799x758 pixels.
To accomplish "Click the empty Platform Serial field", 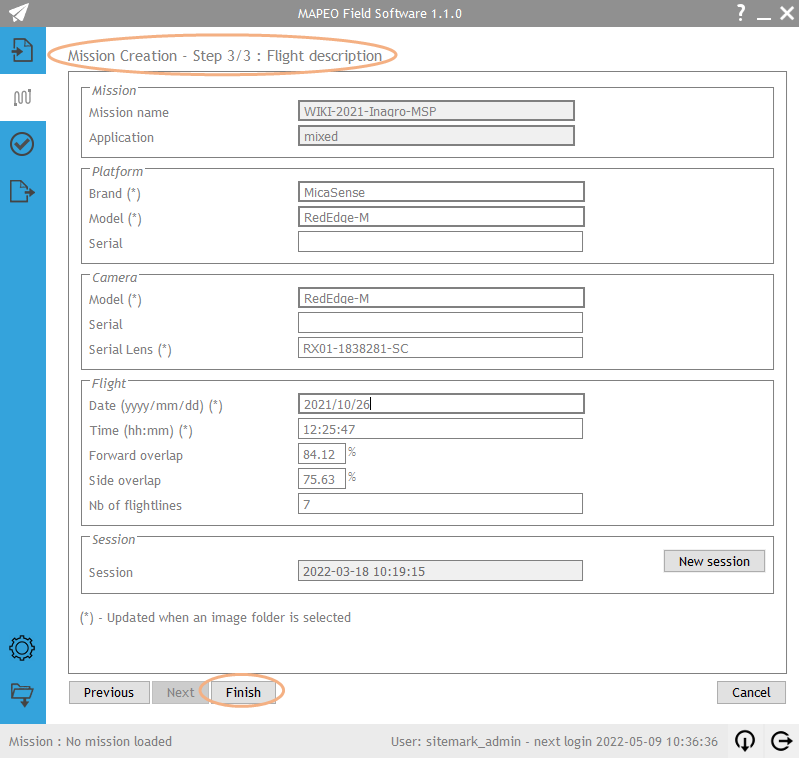I will (440, 242).
